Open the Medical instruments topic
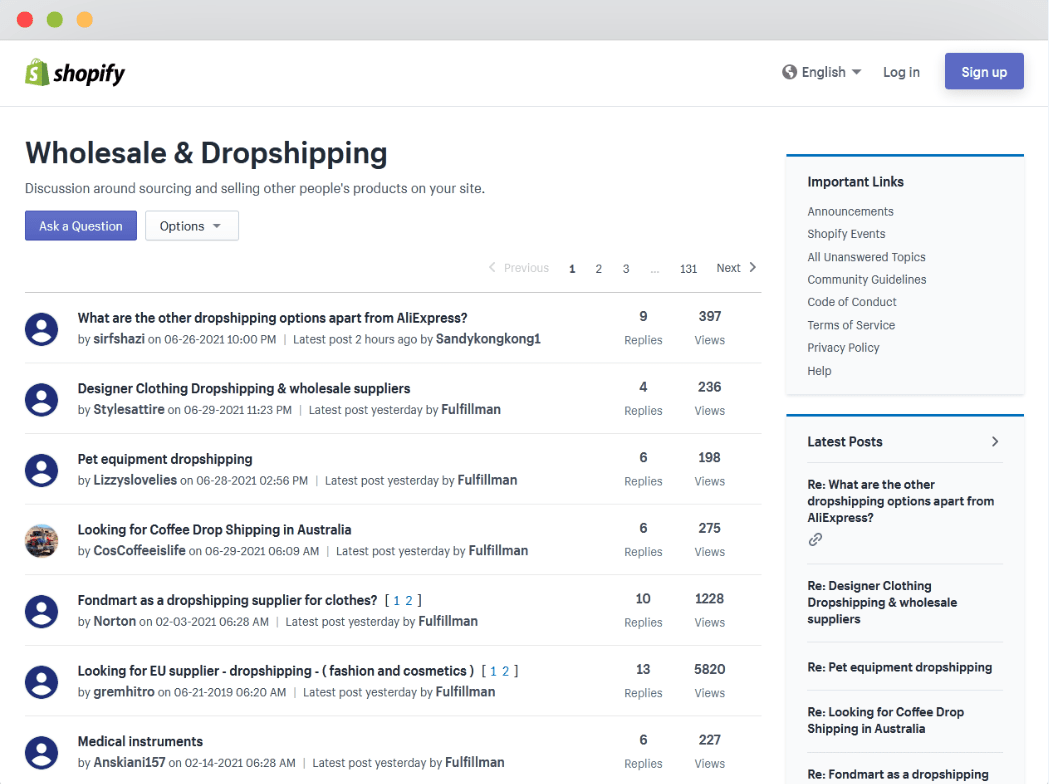This screenshot has height=784, width=1049. point(140,741)
